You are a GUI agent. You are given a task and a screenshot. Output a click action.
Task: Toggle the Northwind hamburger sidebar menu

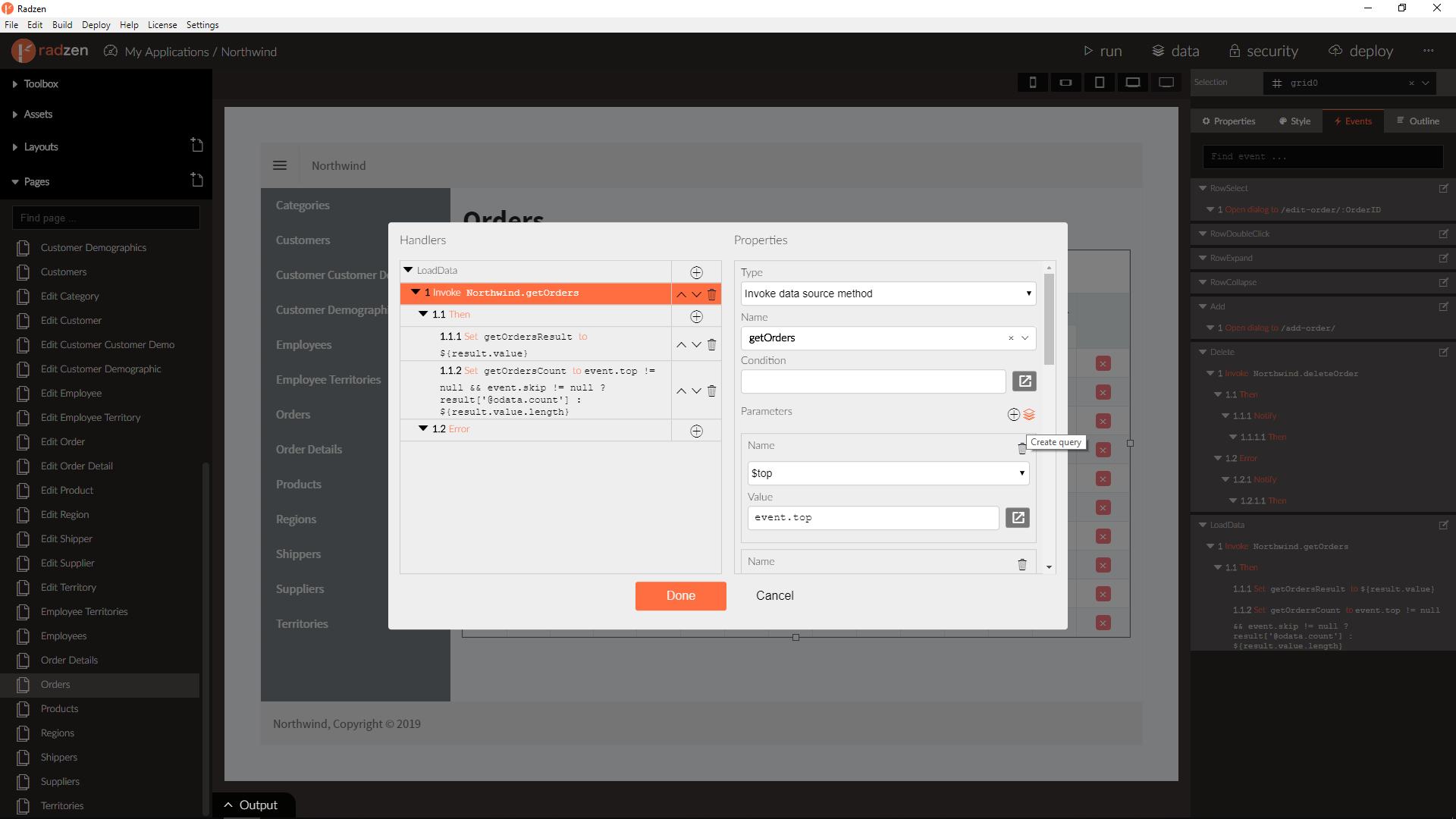click(280, 165)
